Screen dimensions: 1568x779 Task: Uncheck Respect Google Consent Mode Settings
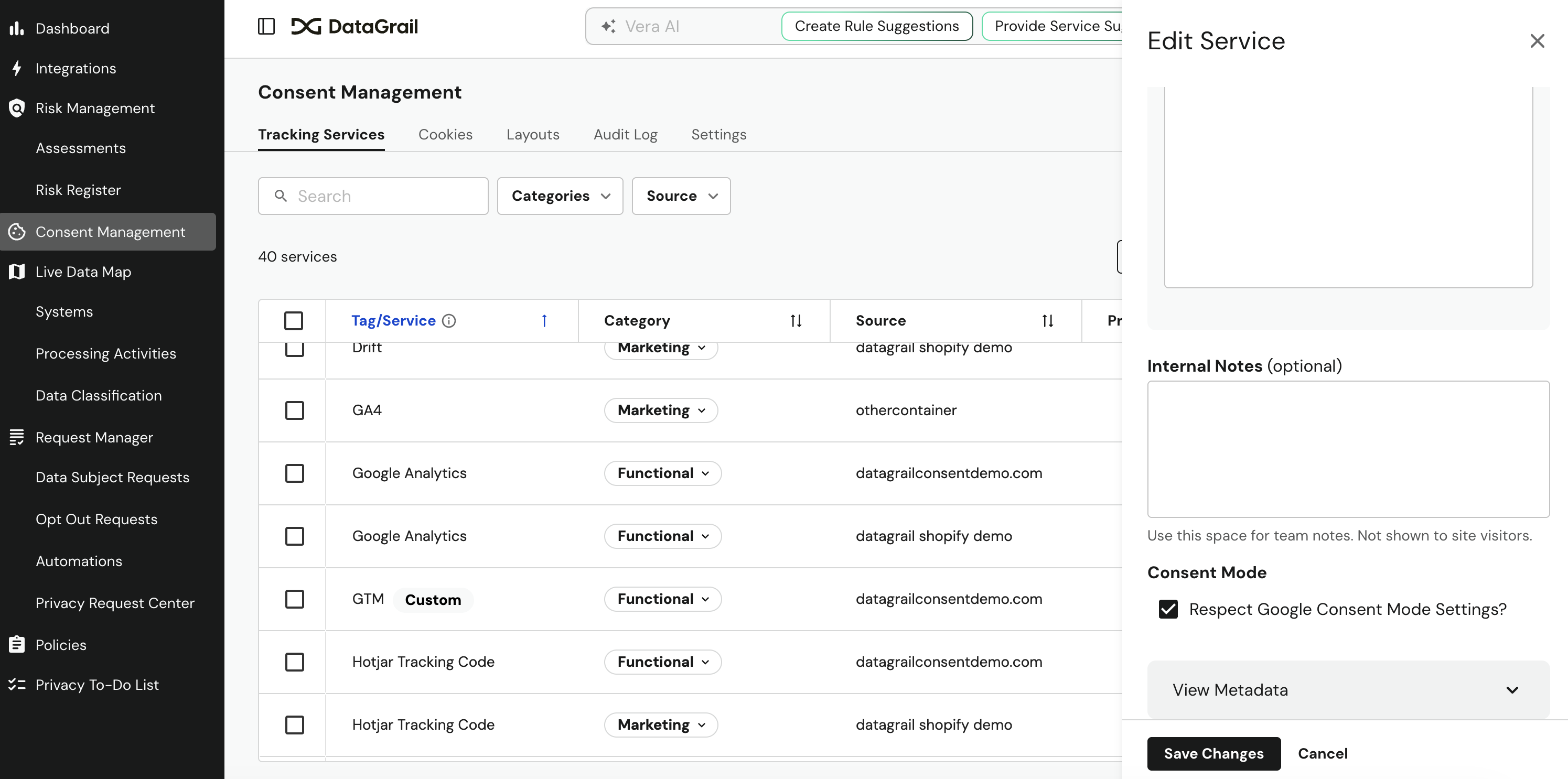(x=1168, y=609)
